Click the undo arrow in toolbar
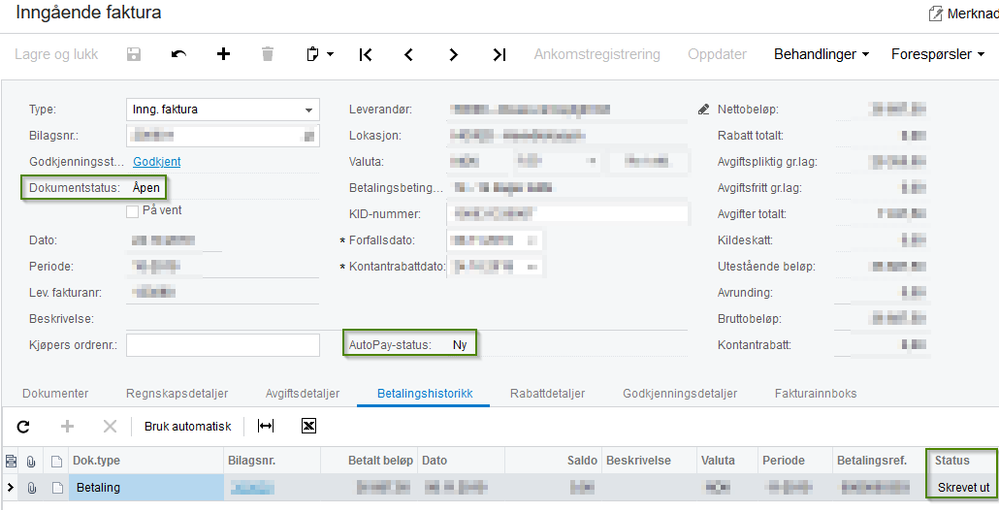The image size is (999, 510). click(179, 54)
